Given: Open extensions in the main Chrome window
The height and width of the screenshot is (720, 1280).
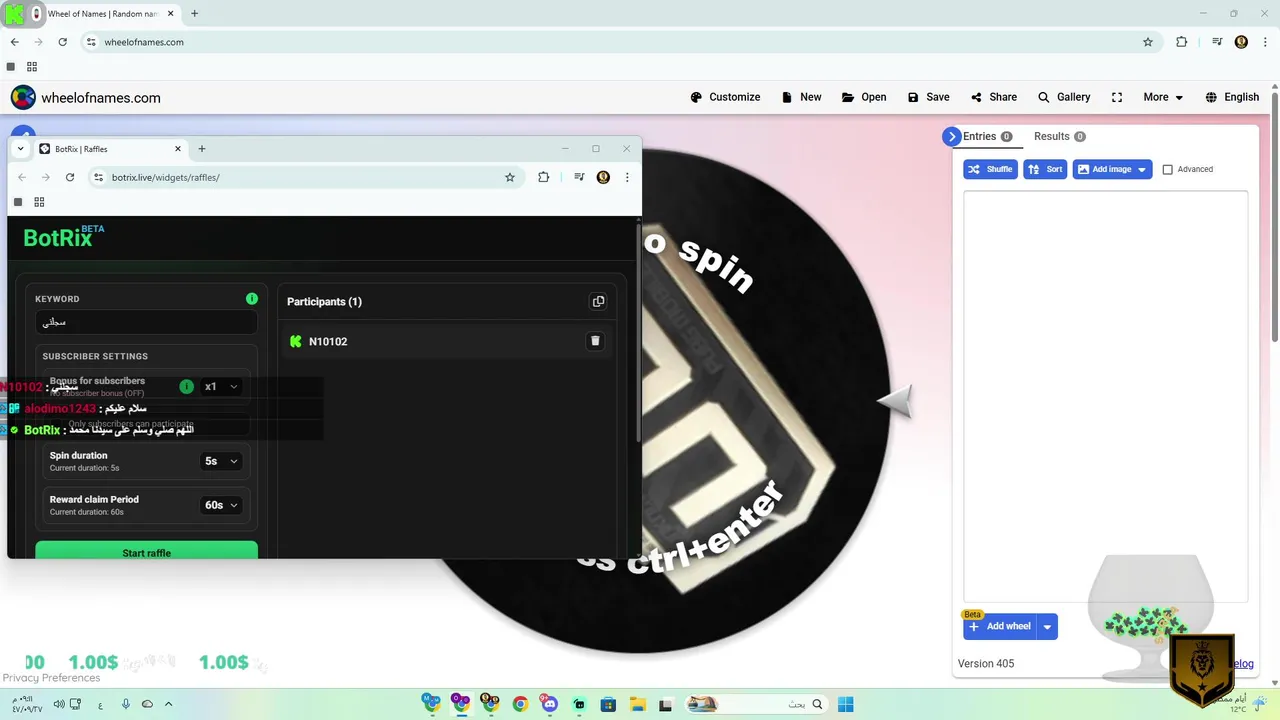Looking at the screenshot, I should tap(1181, 42).
